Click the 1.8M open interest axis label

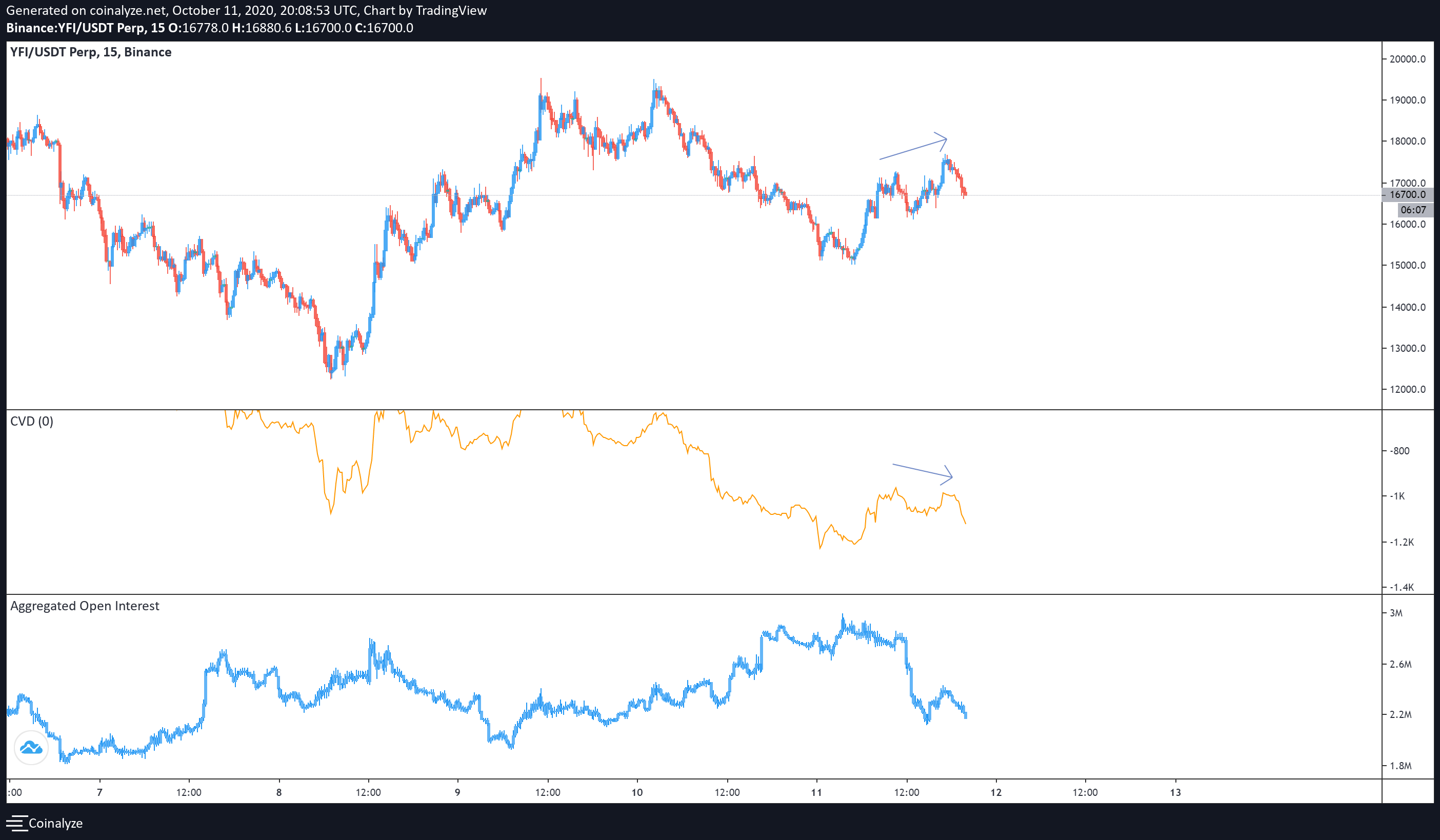[x=1401, y=766]
